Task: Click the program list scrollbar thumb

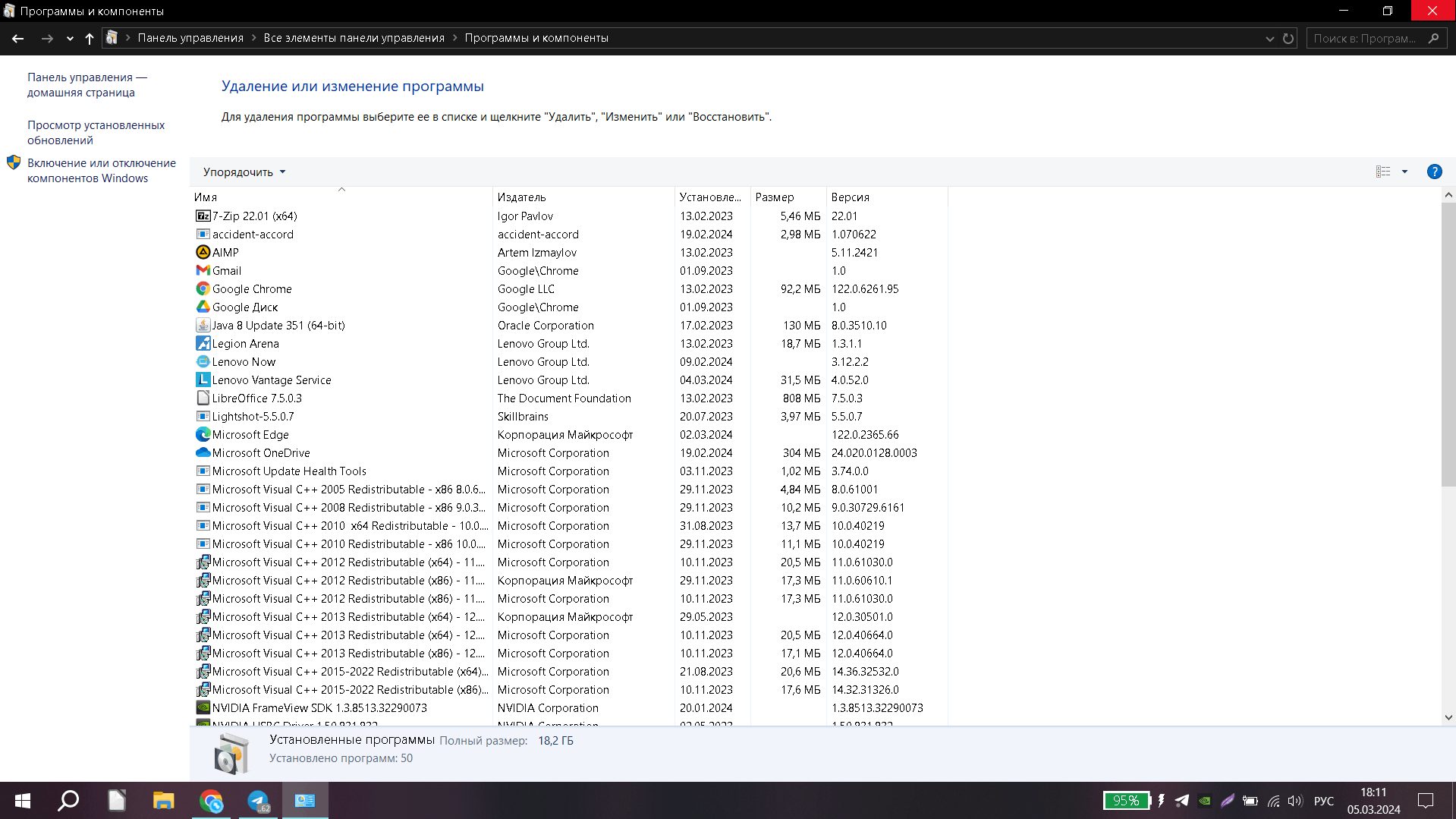Action: [1448, 344]
